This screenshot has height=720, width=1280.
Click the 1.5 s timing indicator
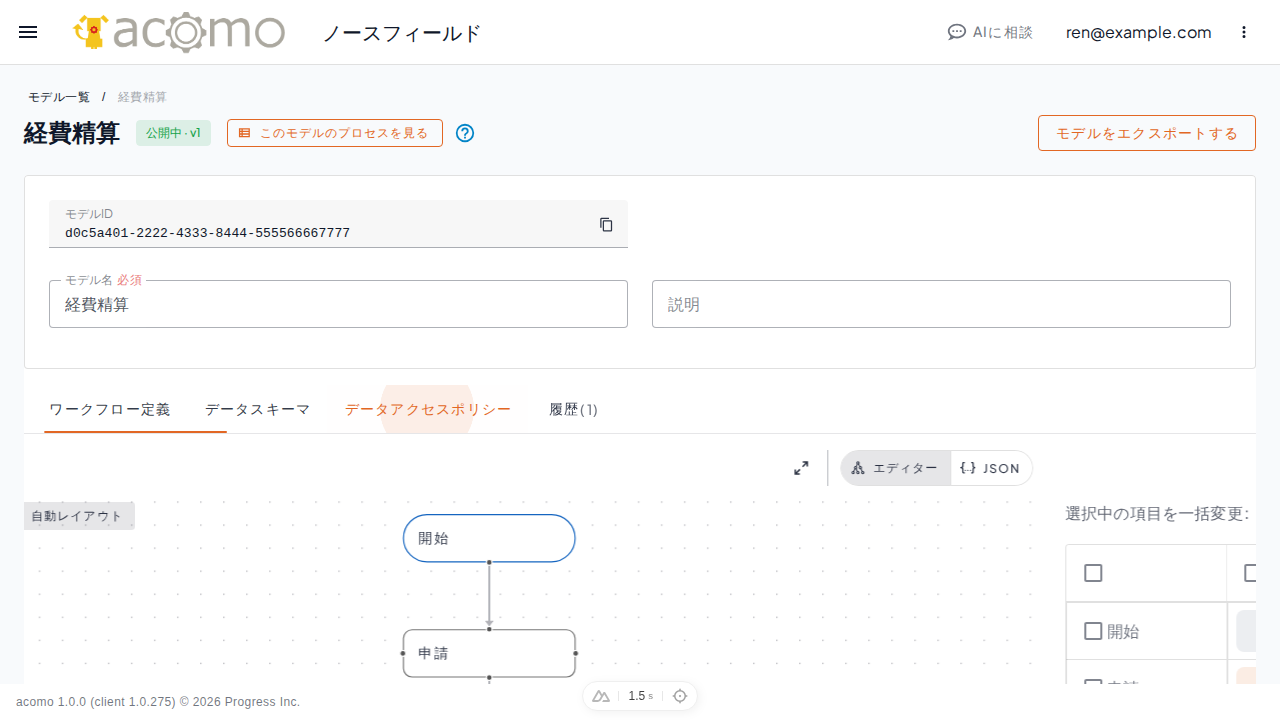[641, 696]
